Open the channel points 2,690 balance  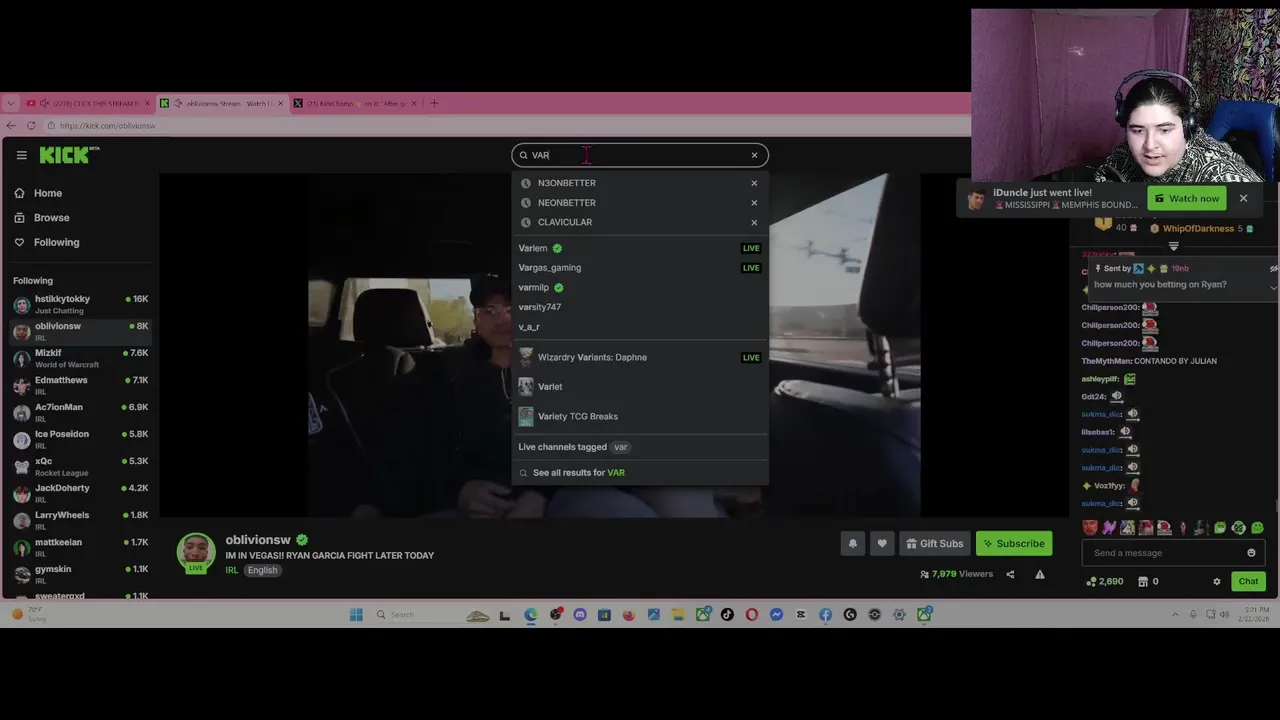(x=1105, y=581)
